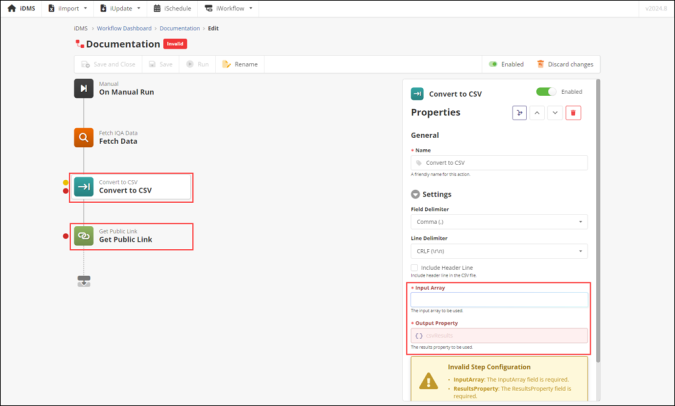
Task: Select the Get Public Link step icon
Action: 84,236
